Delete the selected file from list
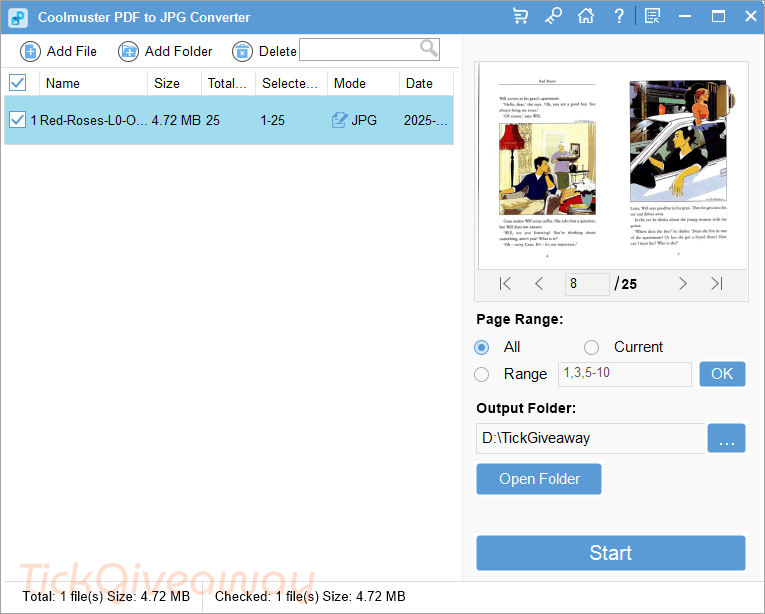765x614 pixels. (x=264, y=51)
